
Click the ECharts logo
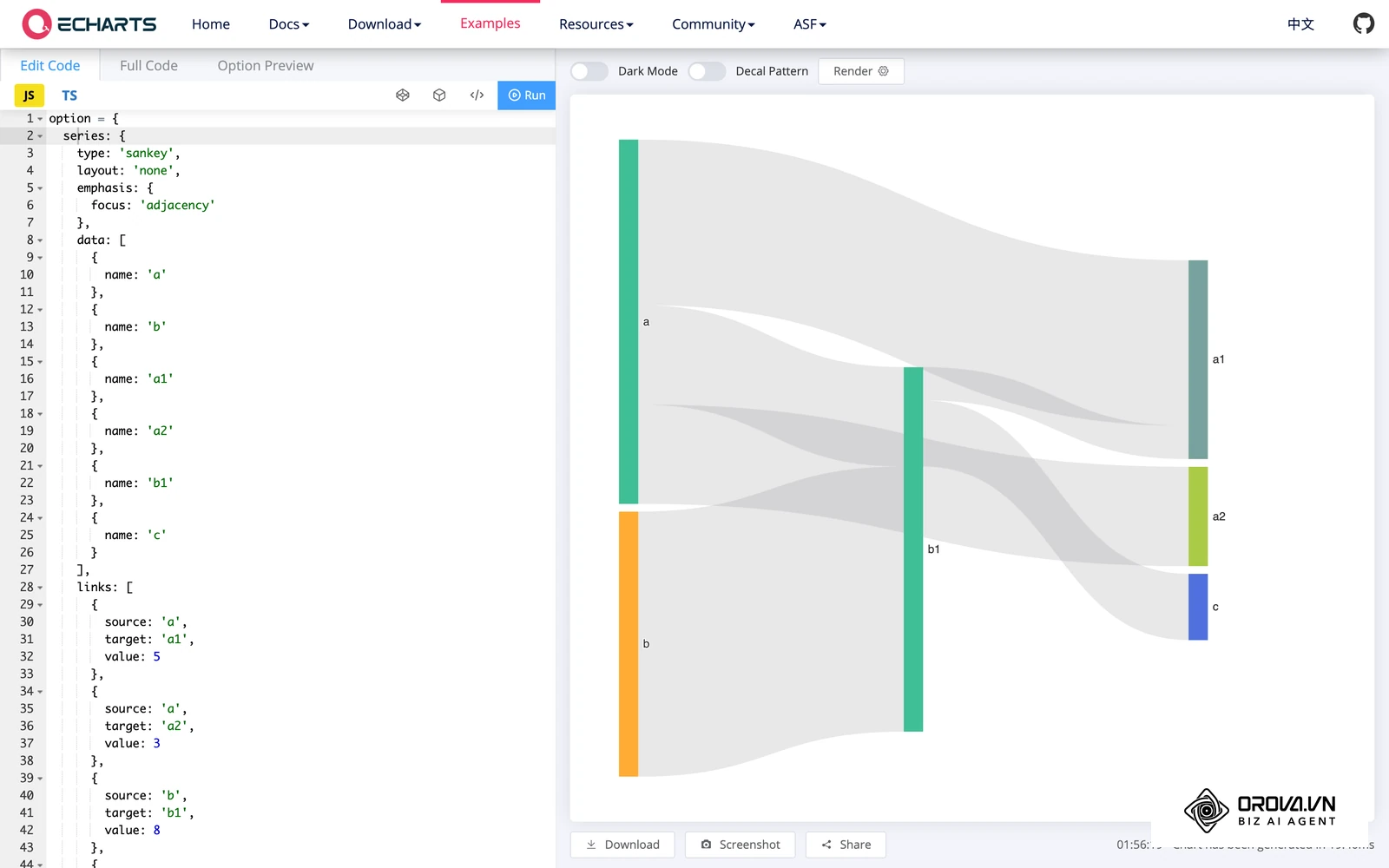click(x=89, y=23)
